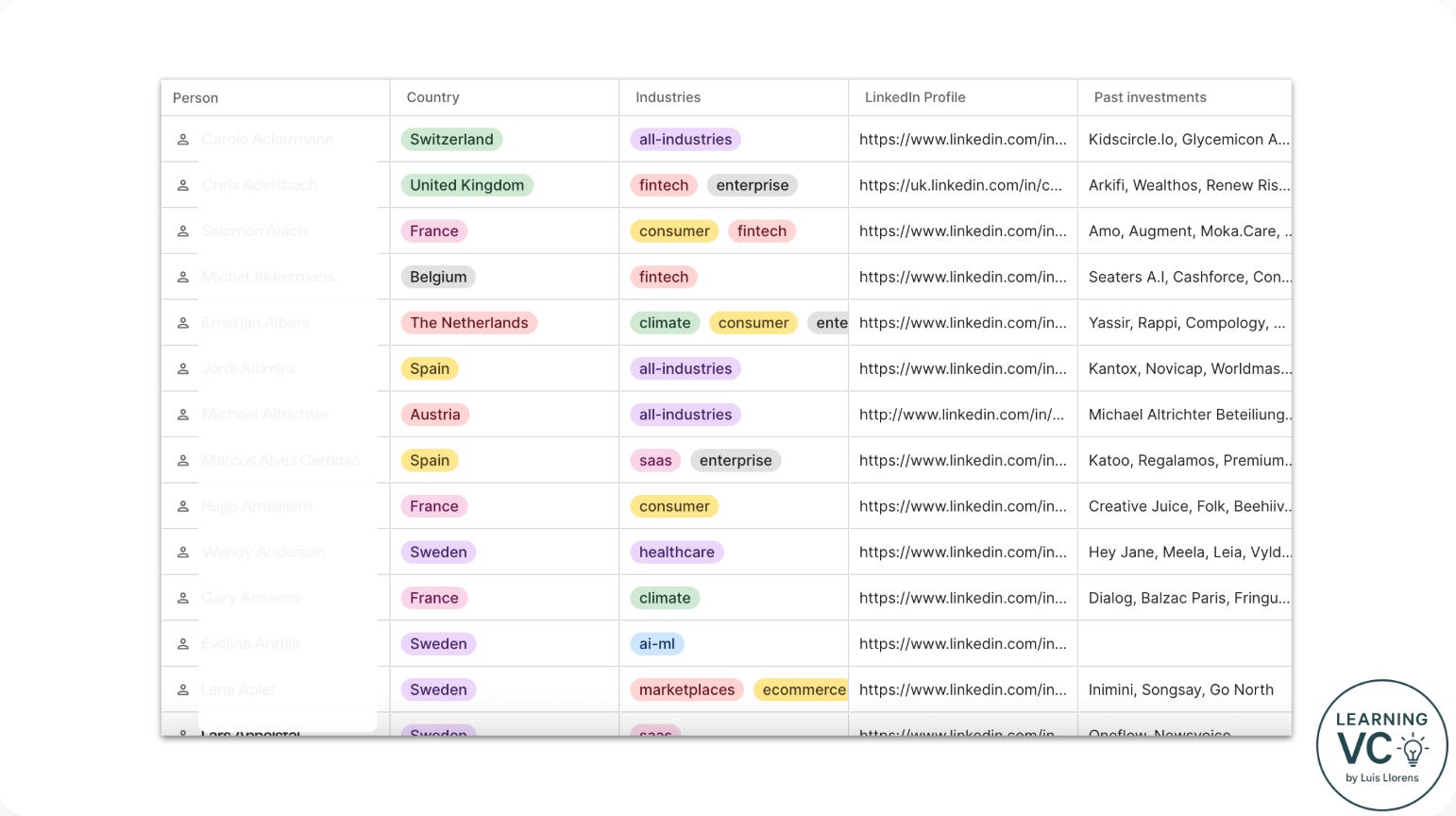
Task: Click the climate tag in The Netherlands row
Action: pyautogui.click(x=665, y=323)
